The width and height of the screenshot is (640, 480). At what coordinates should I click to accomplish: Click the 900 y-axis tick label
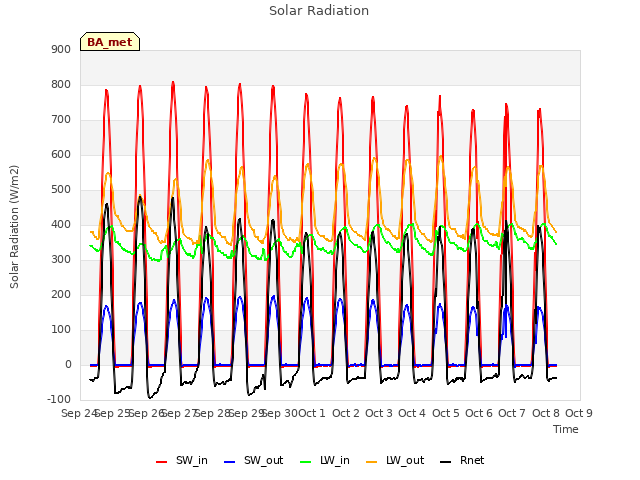[61, 49]
